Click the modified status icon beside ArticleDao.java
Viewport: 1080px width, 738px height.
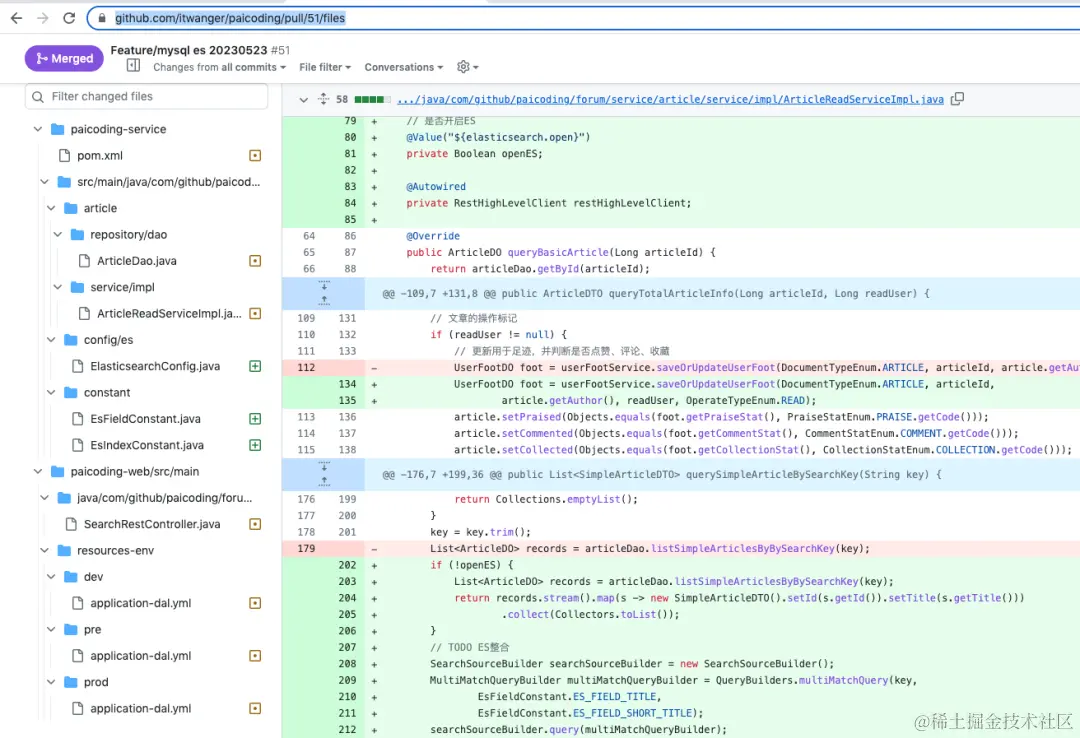tap(255, 261)
